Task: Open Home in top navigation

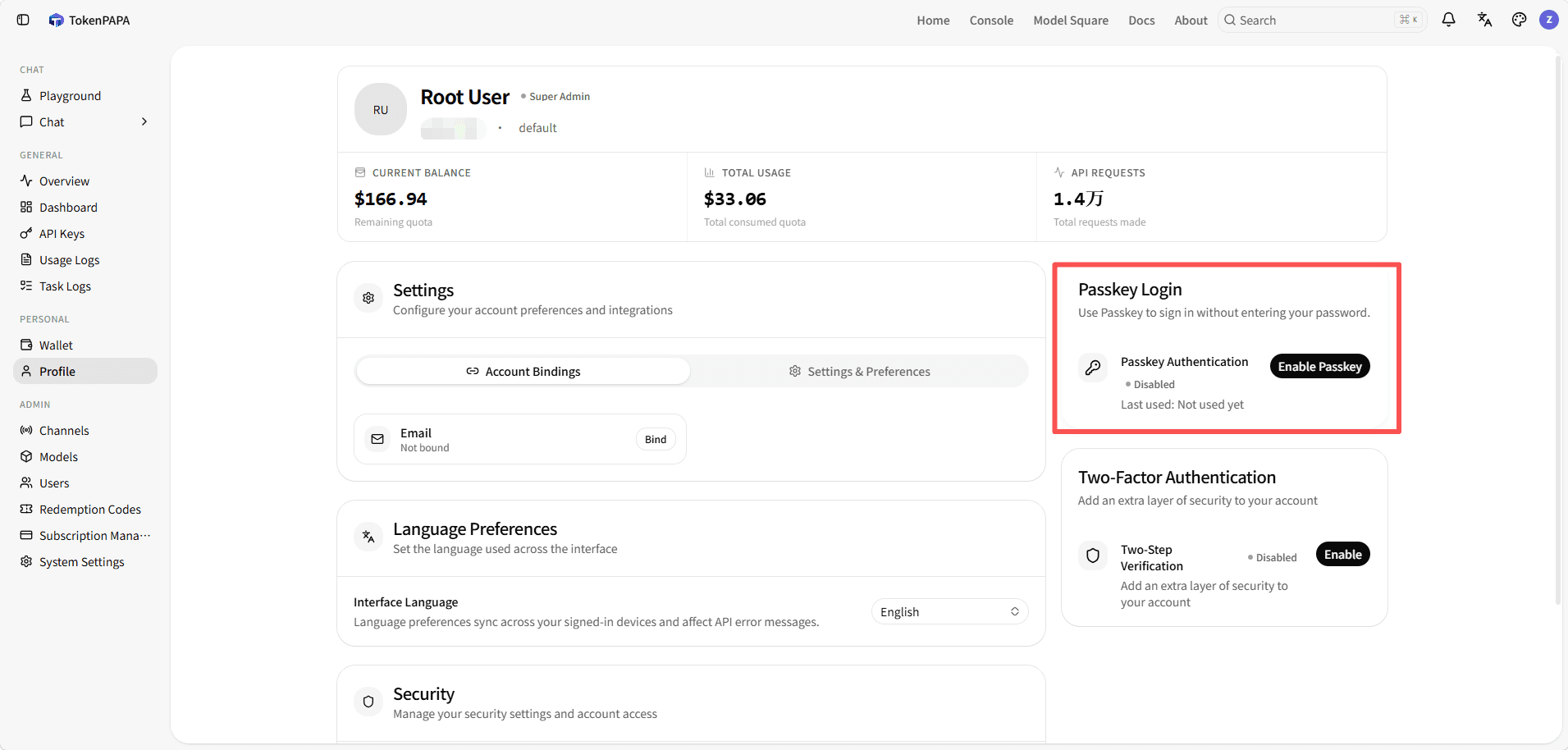Action: [x=933, y=20]
